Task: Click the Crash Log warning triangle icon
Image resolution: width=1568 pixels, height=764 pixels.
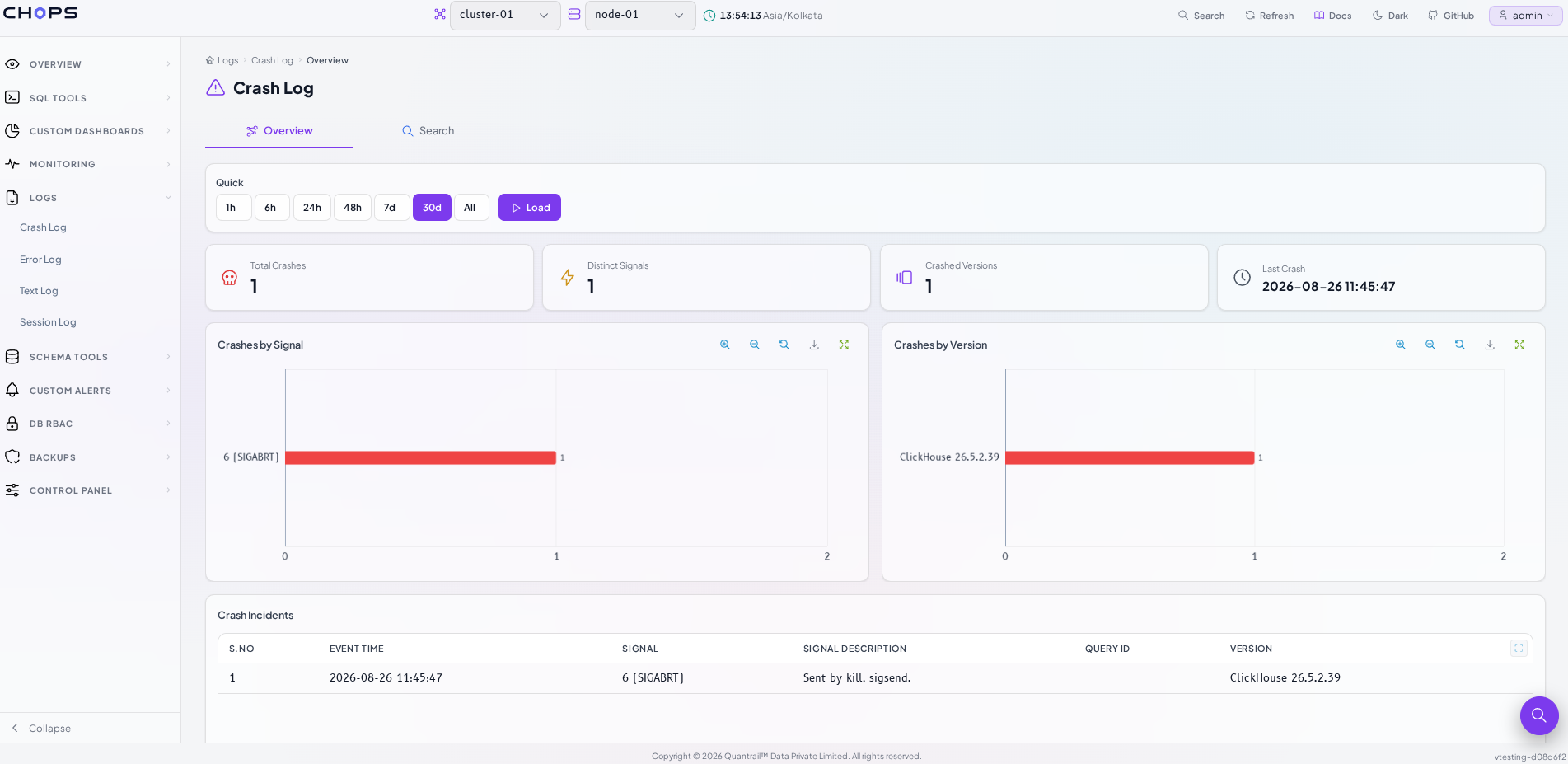Action: (x=215, y=87)
